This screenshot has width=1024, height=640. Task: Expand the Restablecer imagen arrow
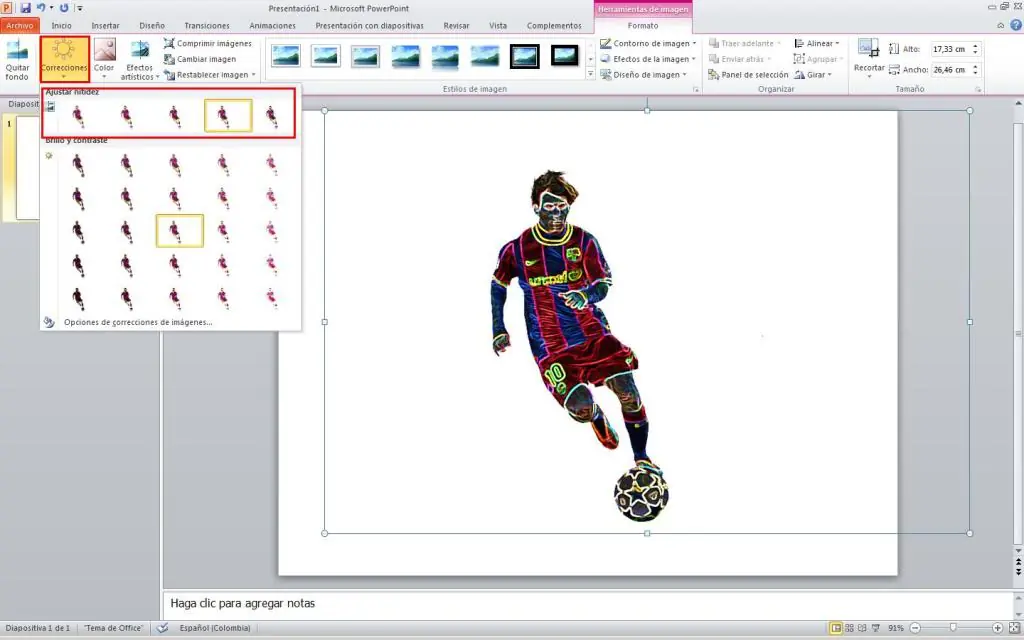click(253, 74)
